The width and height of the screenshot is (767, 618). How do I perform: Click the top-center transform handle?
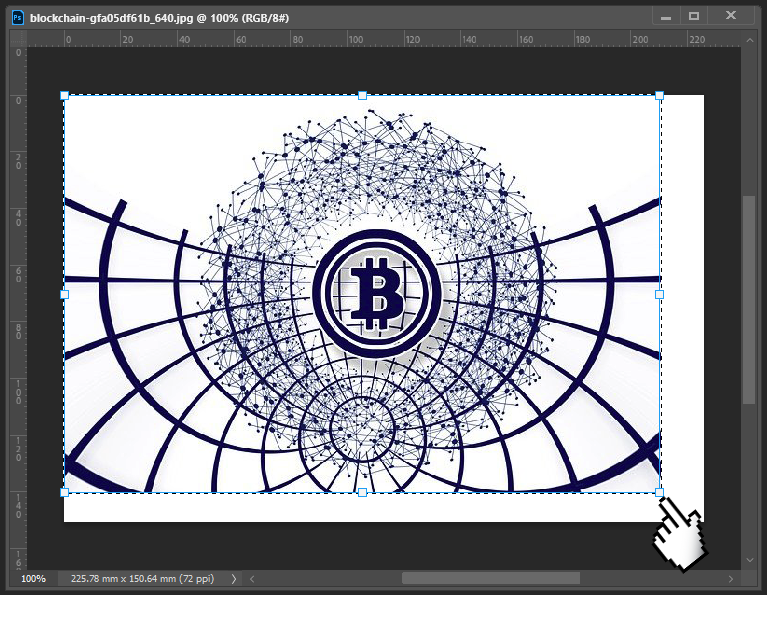[x=362, y=95]
